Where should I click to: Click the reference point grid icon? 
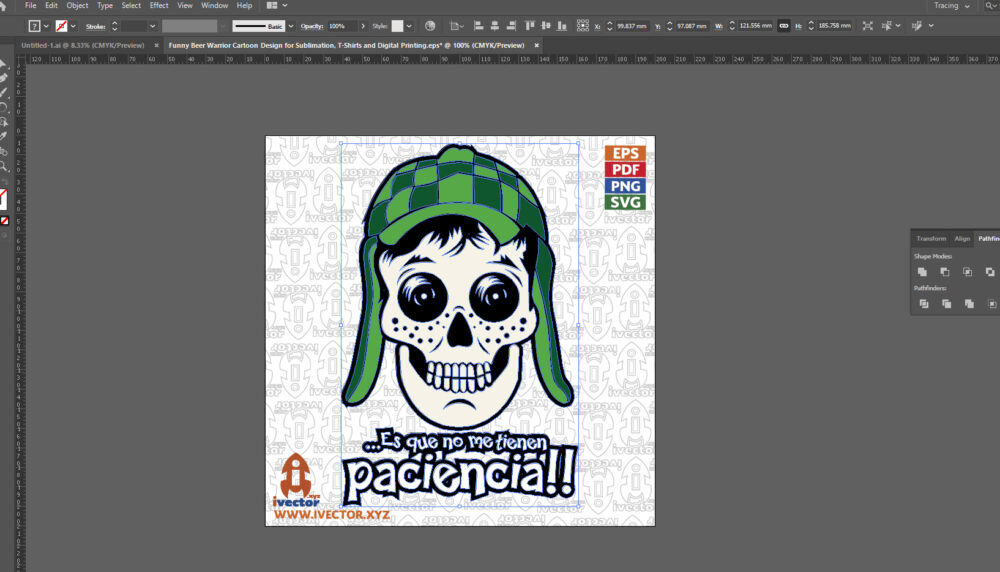point(582,26)
